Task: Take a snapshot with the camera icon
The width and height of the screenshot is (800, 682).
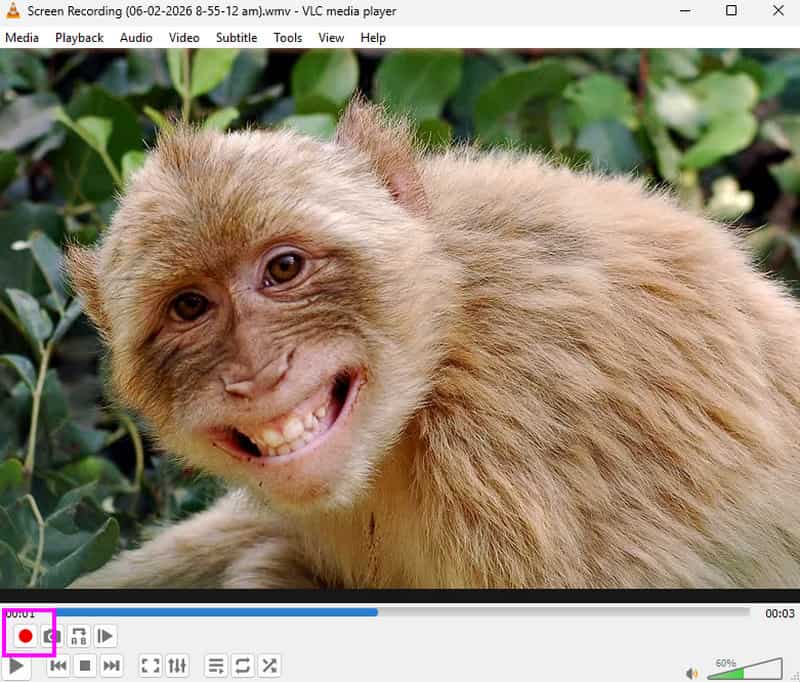Action: 52,636
